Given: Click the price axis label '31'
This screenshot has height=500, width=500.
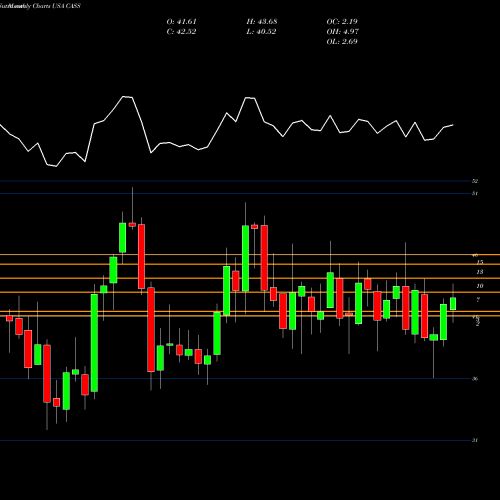Looking at the screenshot, I should coord(475,440).
